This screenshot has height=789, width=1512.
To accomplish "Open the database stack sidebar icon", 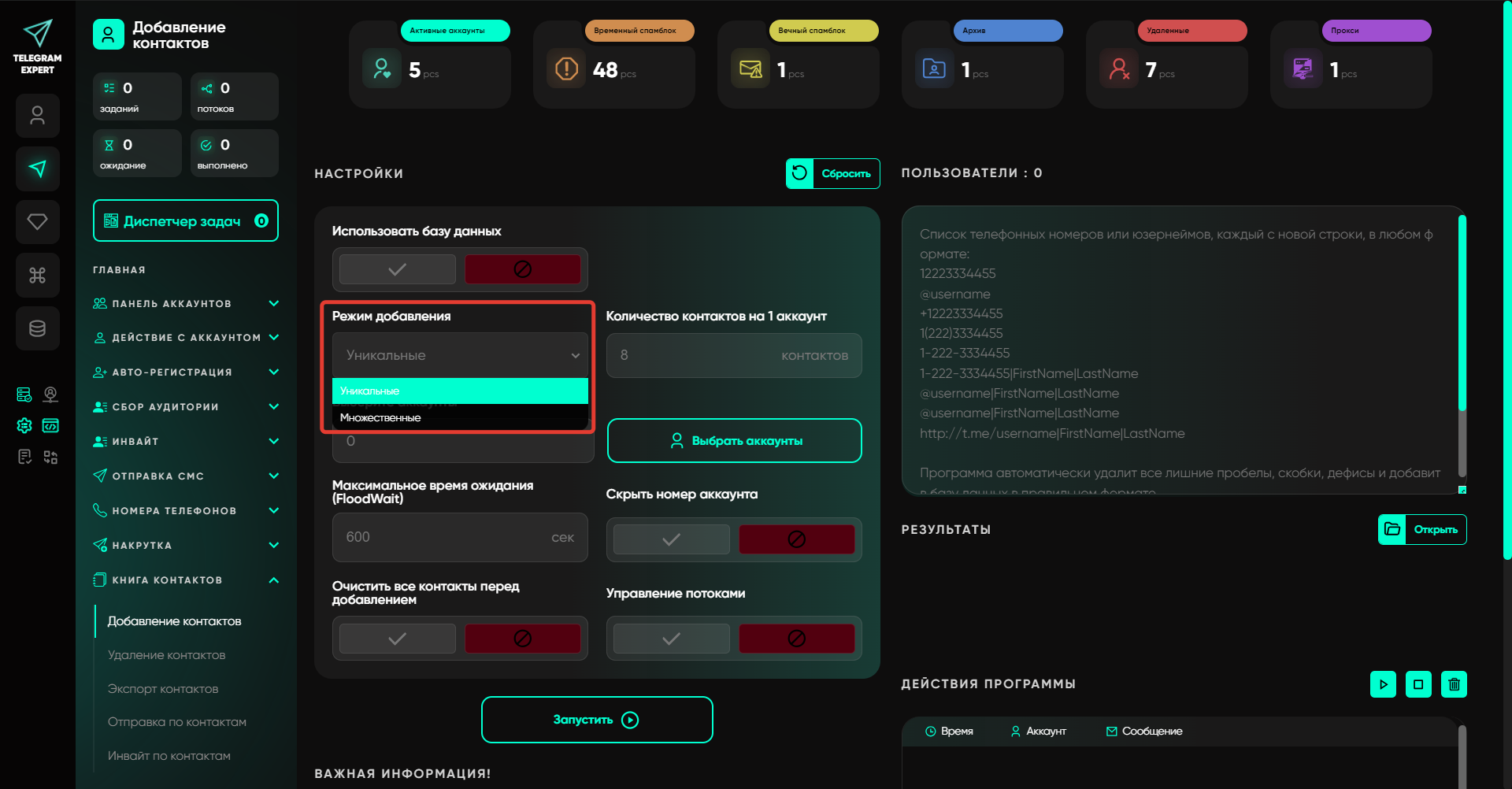I will 38,328.
